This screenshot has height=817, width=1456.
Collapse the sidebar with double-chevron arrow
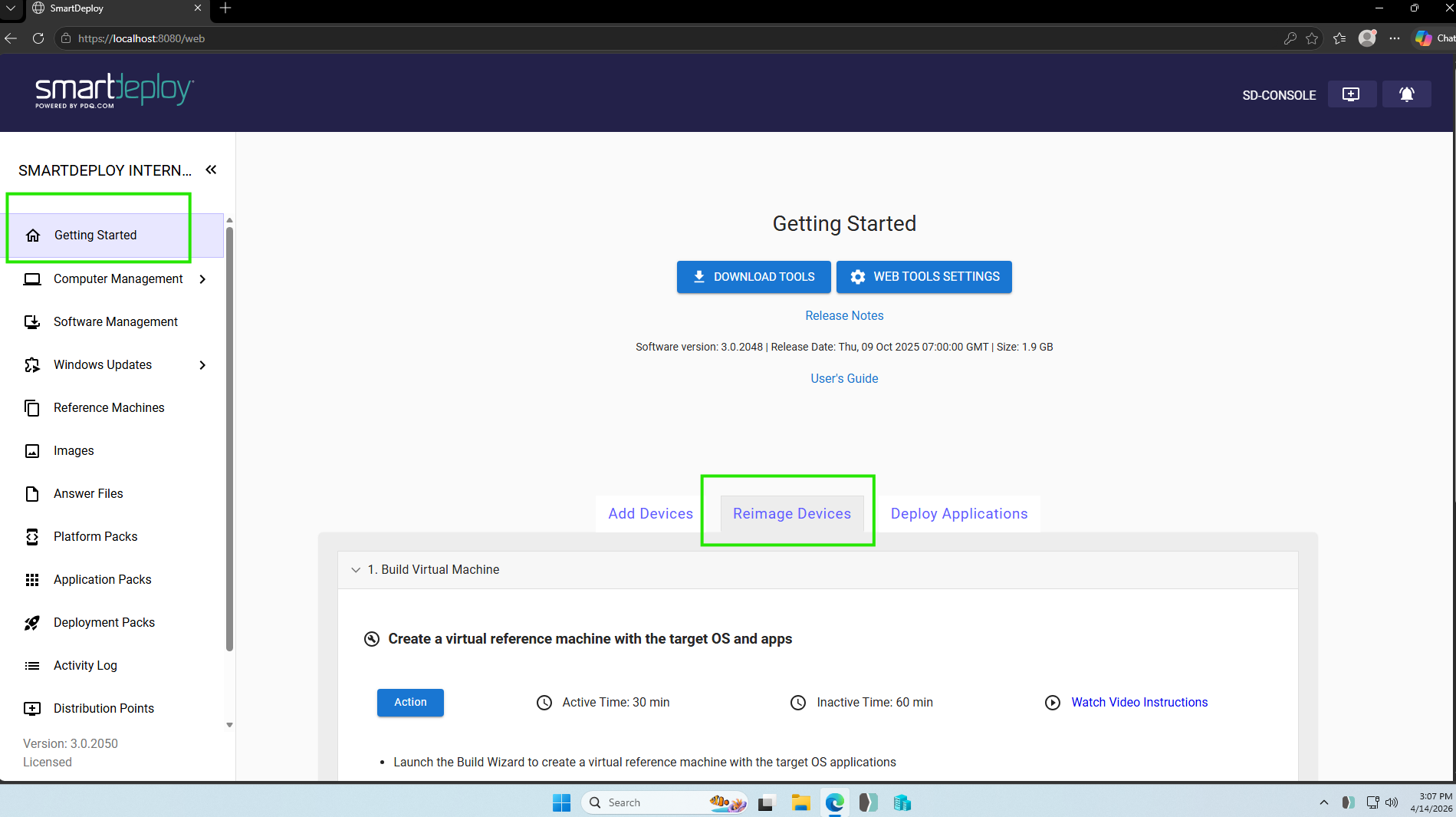[x=211, y=170]
